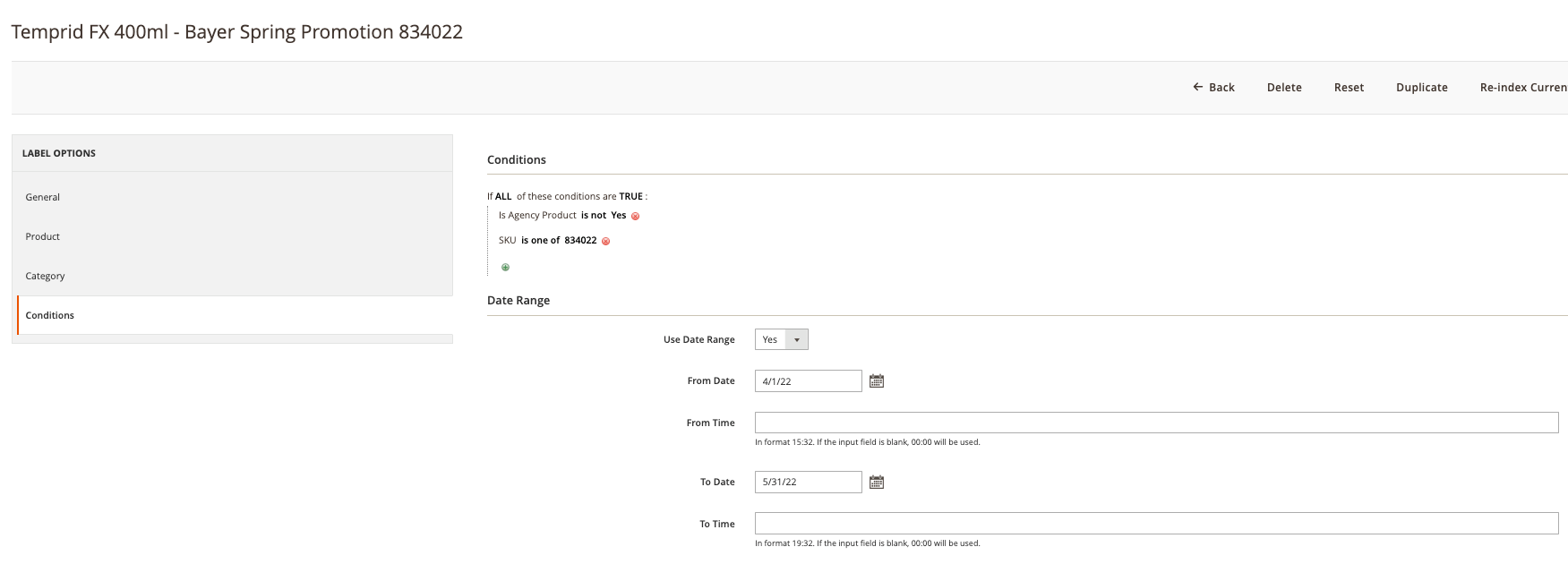Click the 'In format 19:32' hint text

(x=868, y=543)
